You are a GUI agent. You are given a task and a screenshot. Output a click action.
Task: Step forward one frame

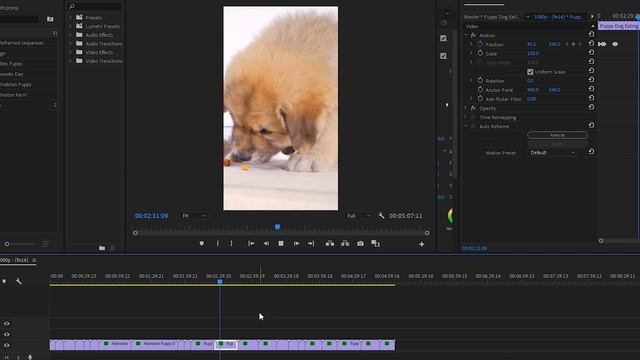[x=296, y=243]
